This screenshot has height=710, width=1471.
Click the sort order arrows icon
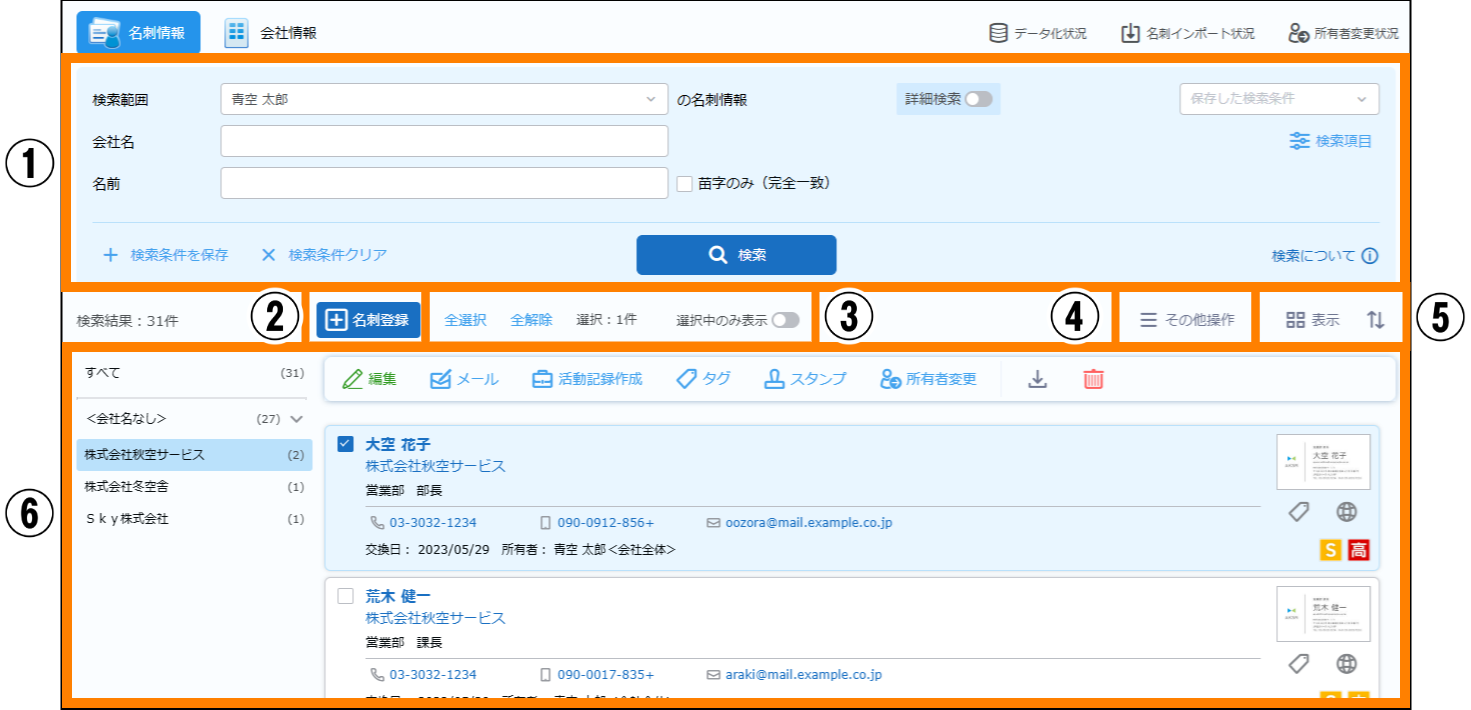tap(1376, 320)
